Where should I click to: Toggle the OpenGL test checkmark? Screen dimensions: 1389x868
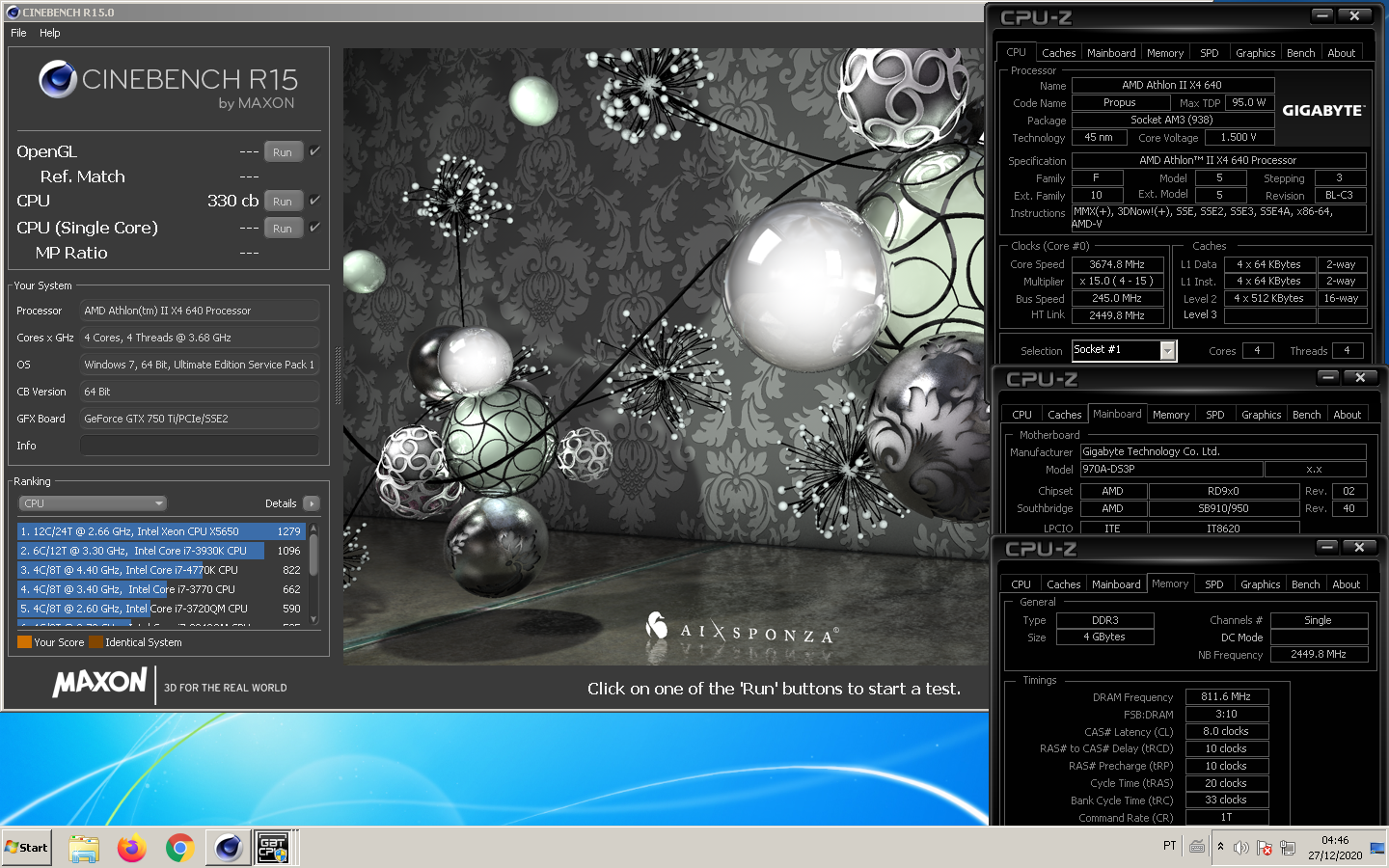coord(314,151)
